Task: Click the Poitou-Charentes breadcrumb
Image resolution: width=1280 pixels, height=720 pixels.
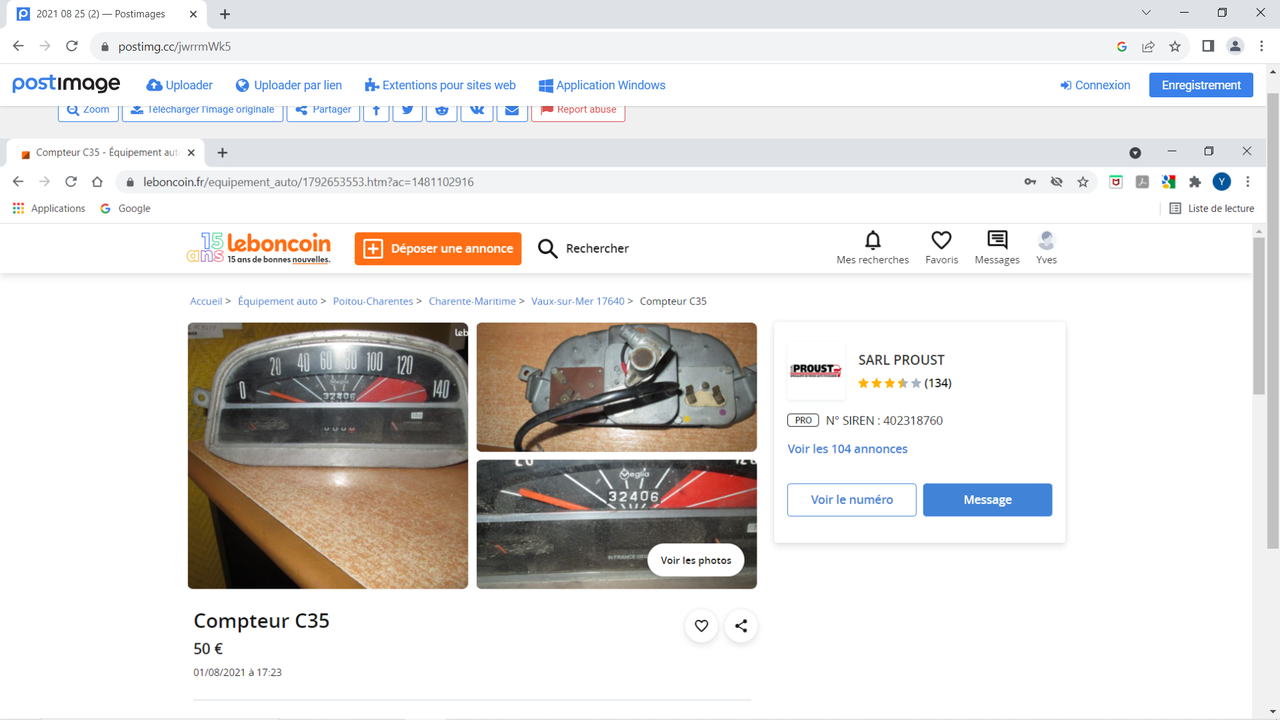Action: (x=373, y=301)
